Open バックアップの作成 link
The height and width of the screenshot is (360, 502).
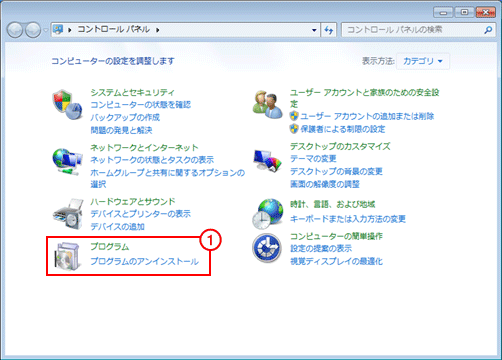point(125,117)
